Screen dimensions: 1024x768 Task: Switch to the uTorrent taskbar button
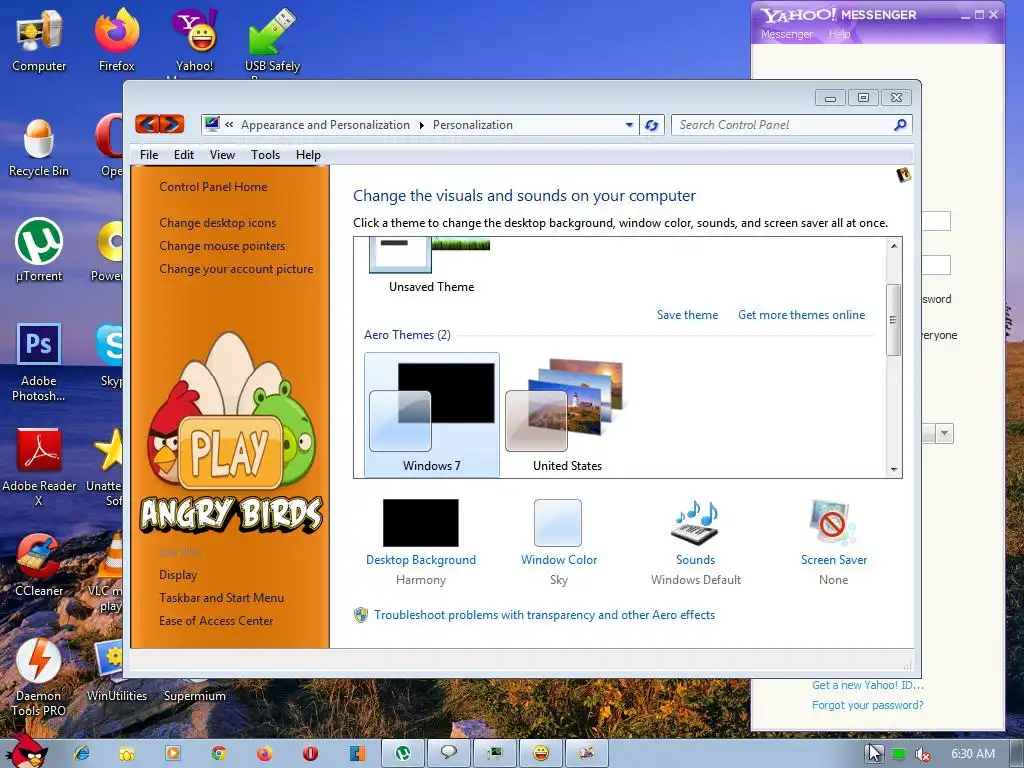403,753
